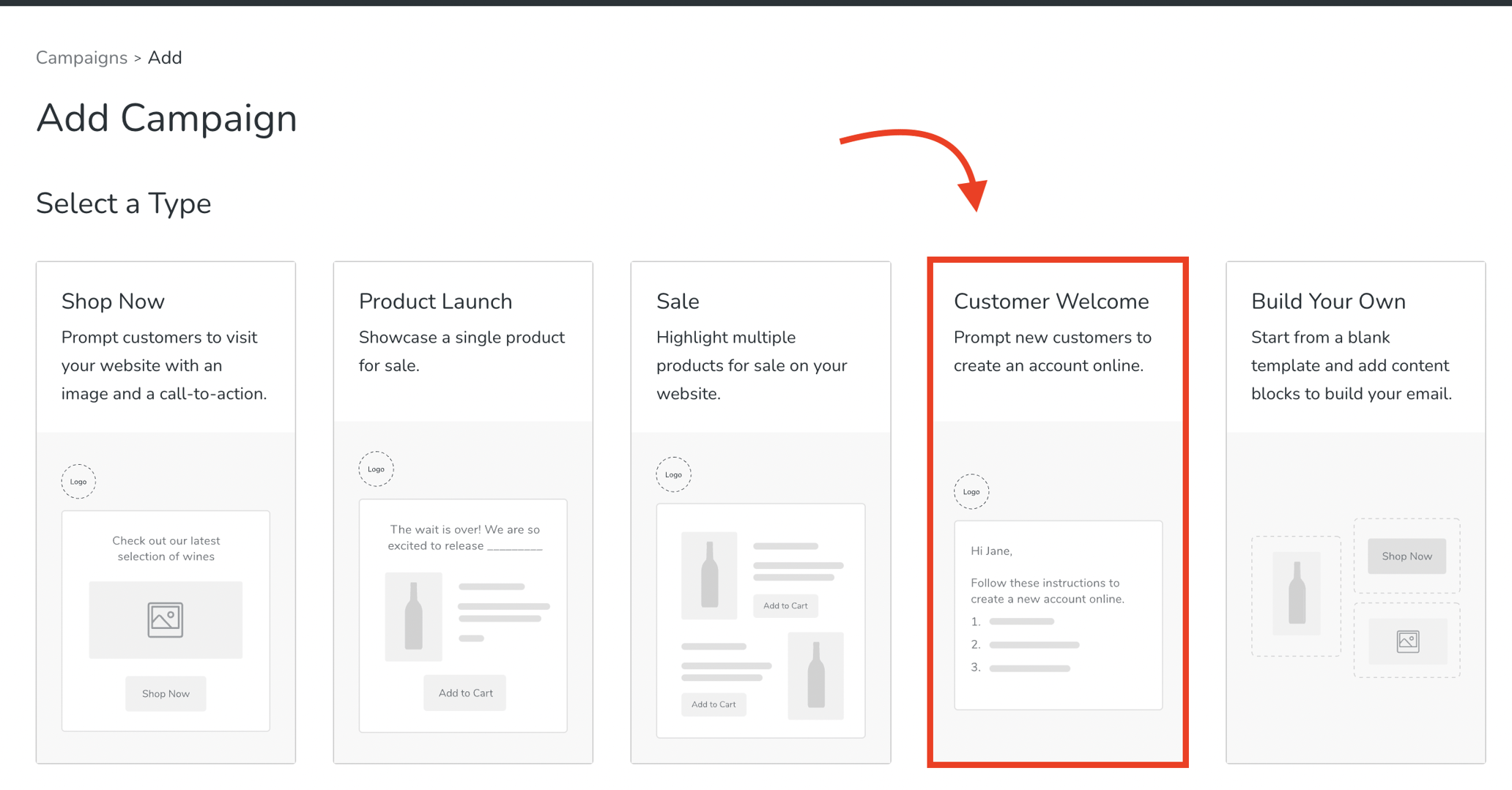Click the wine bottle graphic in Product Launch preview

click(413, 617)
